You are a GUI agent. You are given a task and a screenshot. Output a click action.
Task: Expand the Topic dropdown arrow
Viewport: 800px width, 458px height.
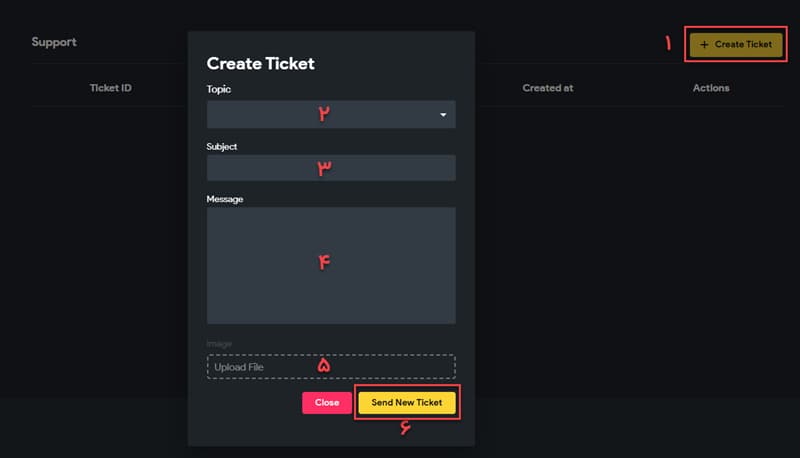(443, 115)
